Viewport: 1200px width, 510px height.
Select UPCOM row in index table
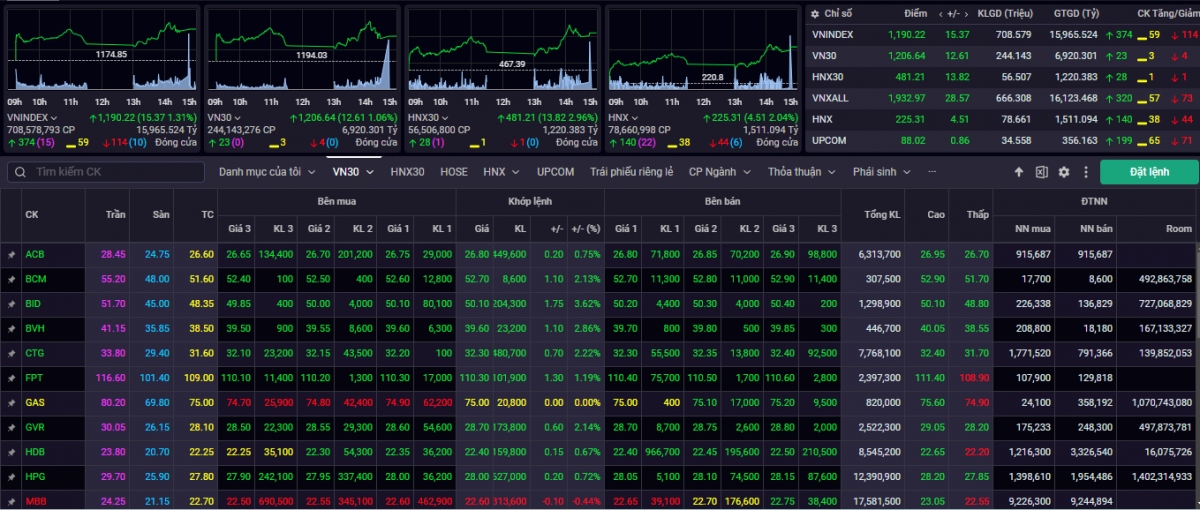(x=1002, y=140)
